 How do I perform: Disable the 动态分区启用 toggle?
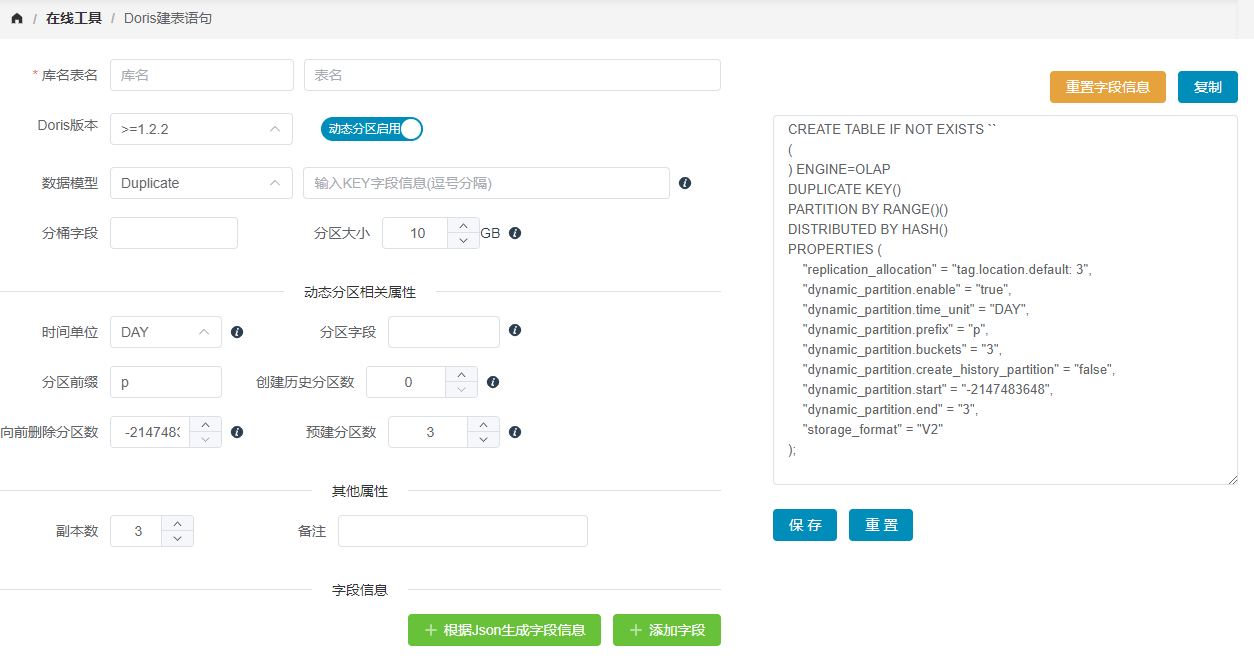click(x=371, y=129)
